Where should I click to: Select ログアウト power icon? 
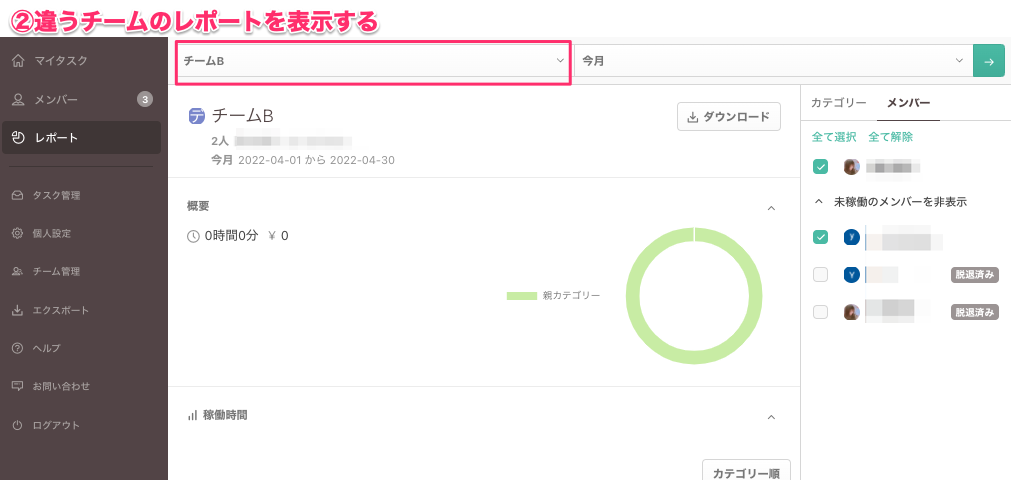18,425
